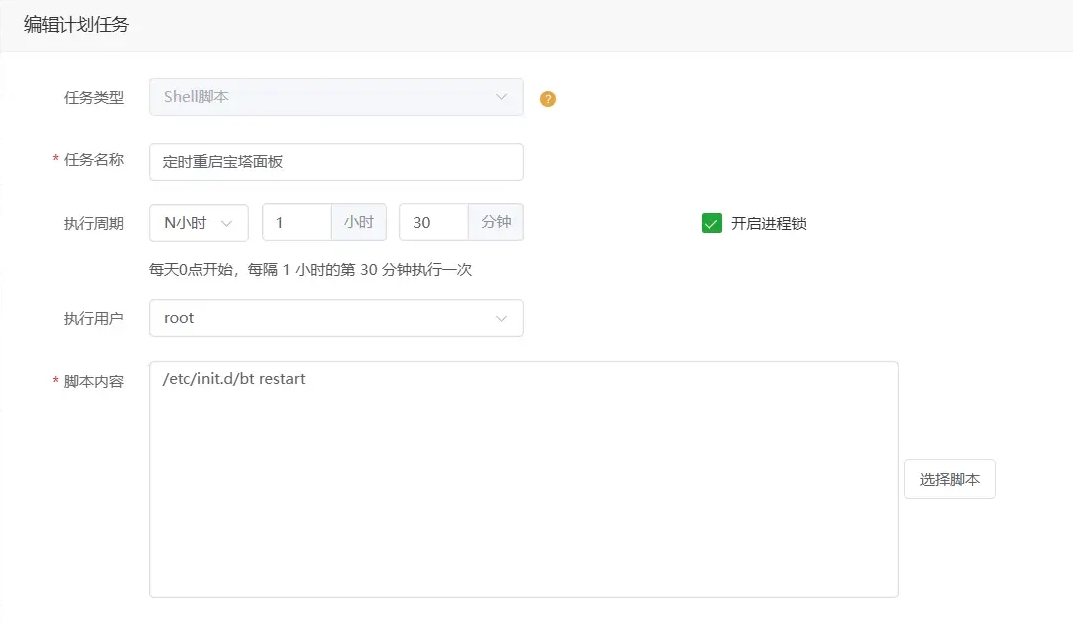Viewport: 1073px width, 624px height.
Task: Click the chevron arrow beside N小时
Action: (x=226, y=223)
